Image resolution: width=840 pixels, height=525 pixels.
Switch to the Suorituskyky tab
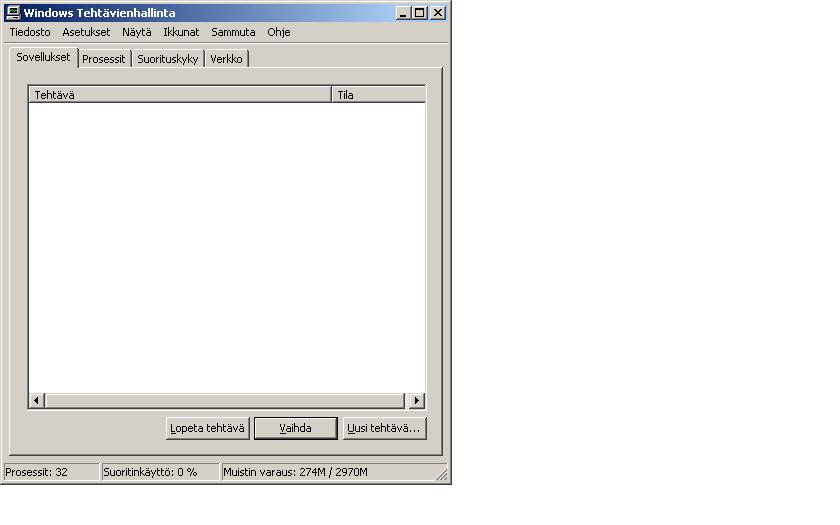click(167, 59)
